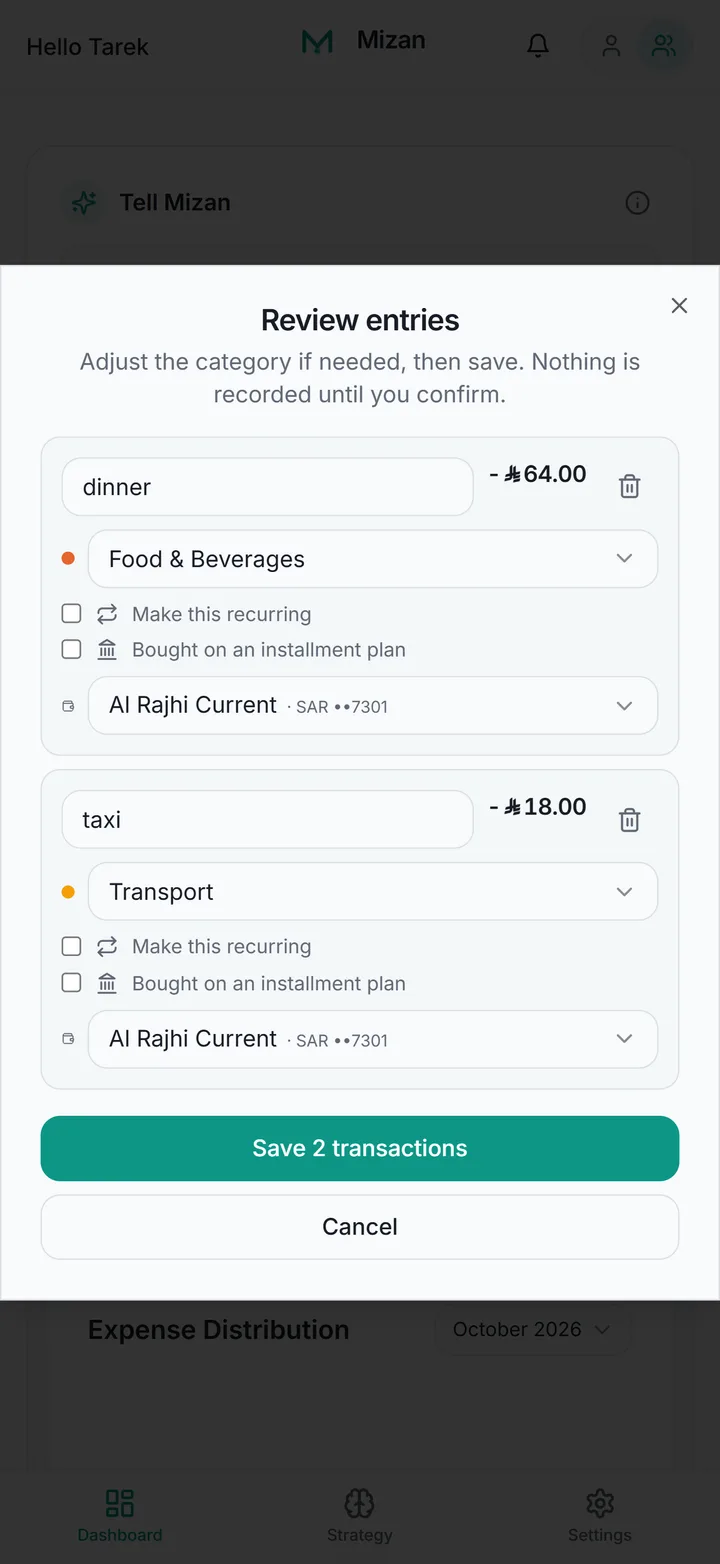Screen dimensions: 720x1564
Task: Enable Make this recurring for taxi
Action: pos(71,946)
